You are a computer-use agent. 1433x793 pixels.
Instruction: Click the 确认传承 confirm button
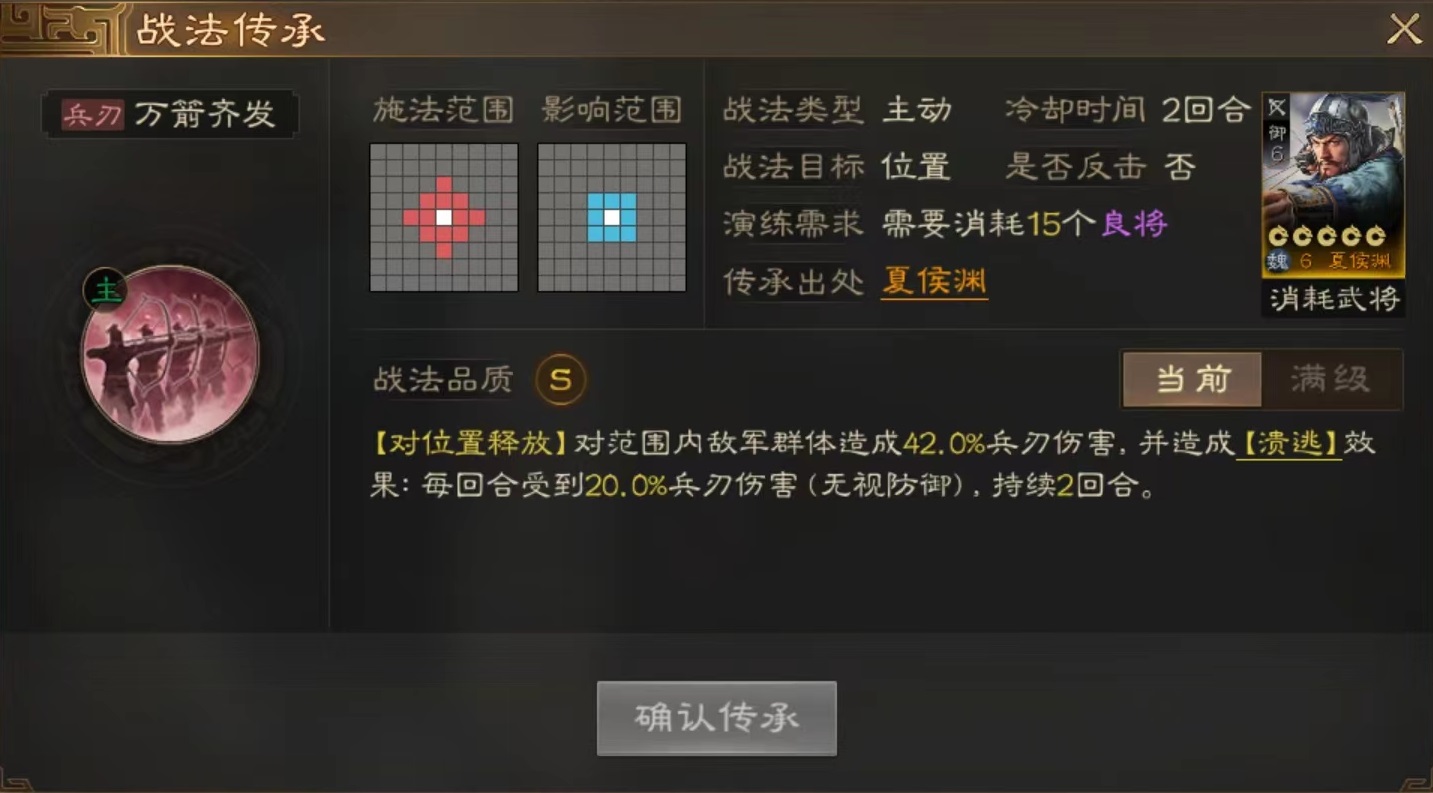click(x=717, y=718)
